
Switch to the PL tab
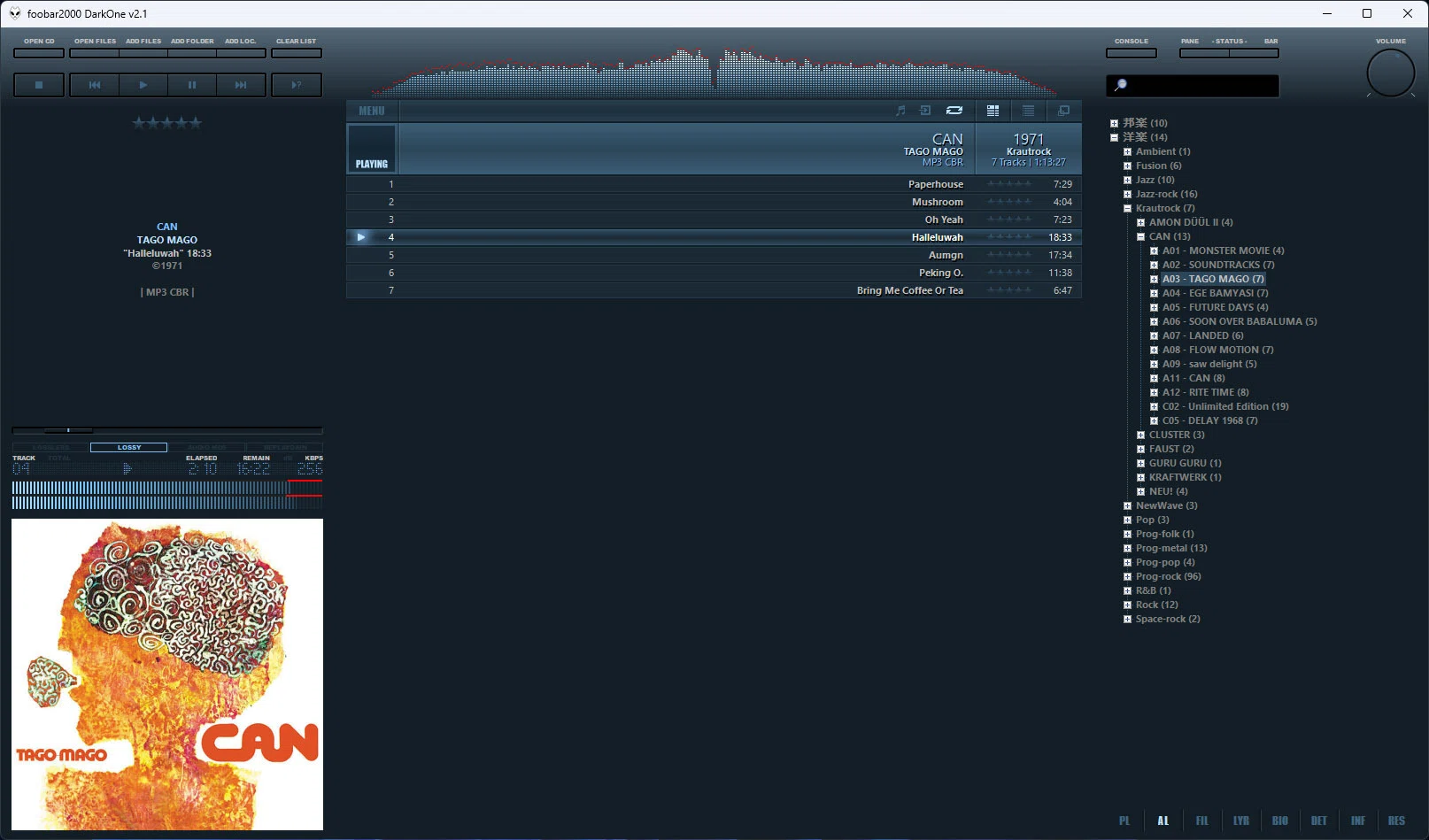1124,821
